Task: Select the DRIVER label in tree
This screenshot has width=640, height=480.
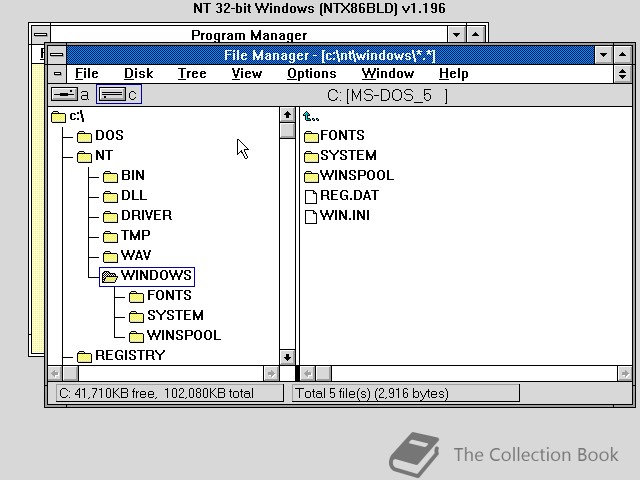Action: pyautogui.click(x=146, y=216)
